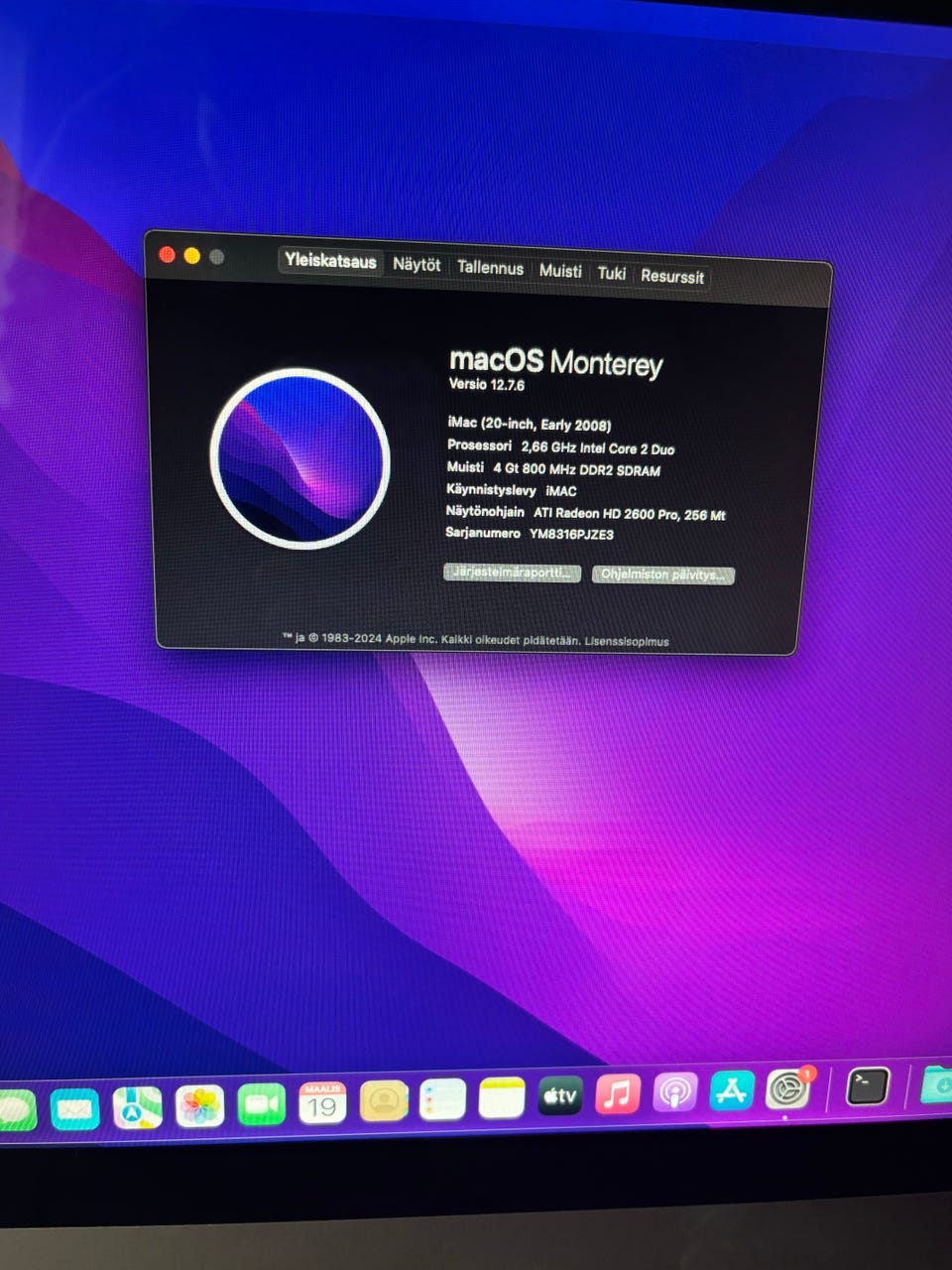Launch Reminders from the Dock

click(443, 1099)
